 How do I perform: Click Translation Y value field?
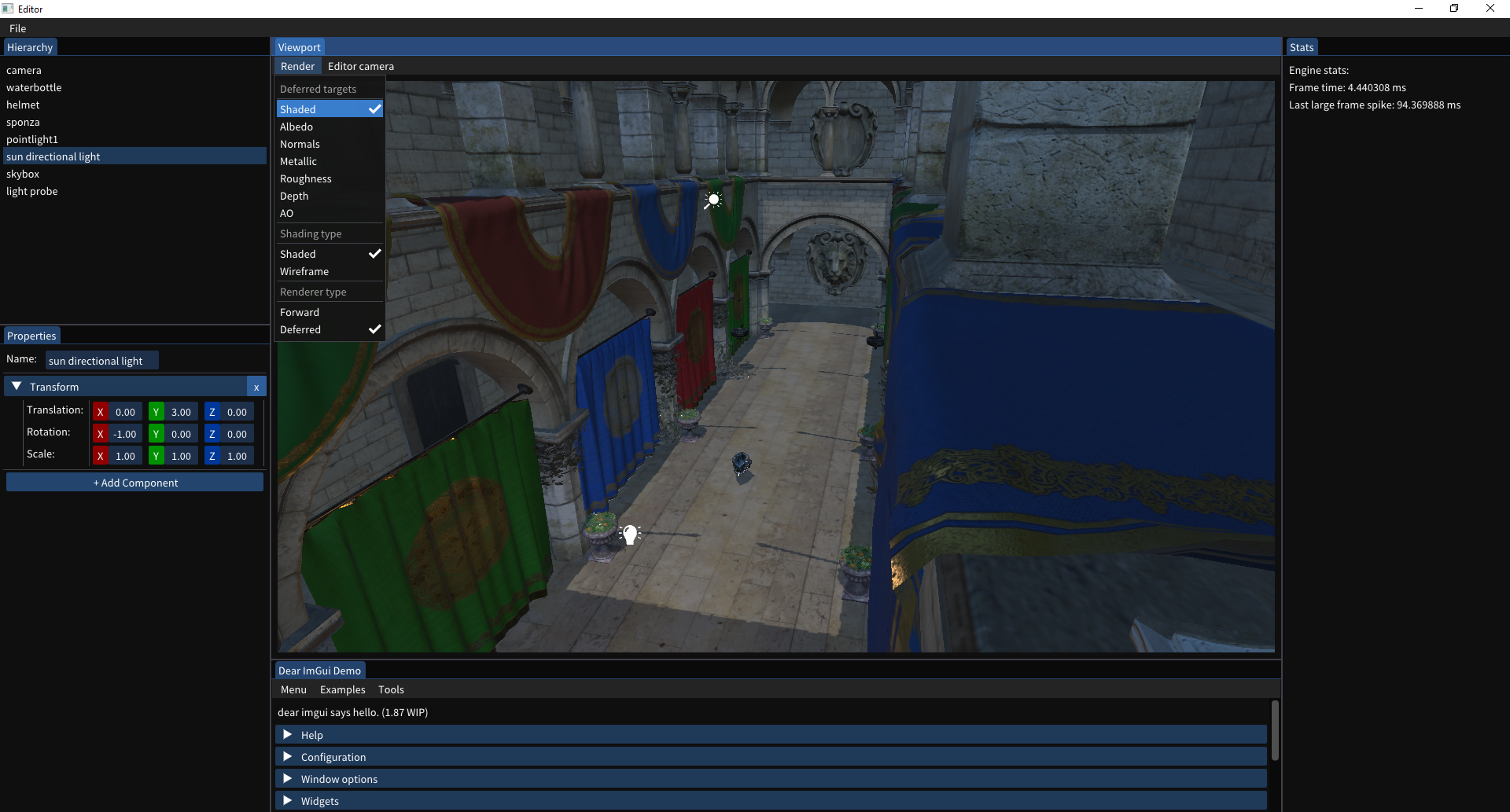click(x=182, y=412)
